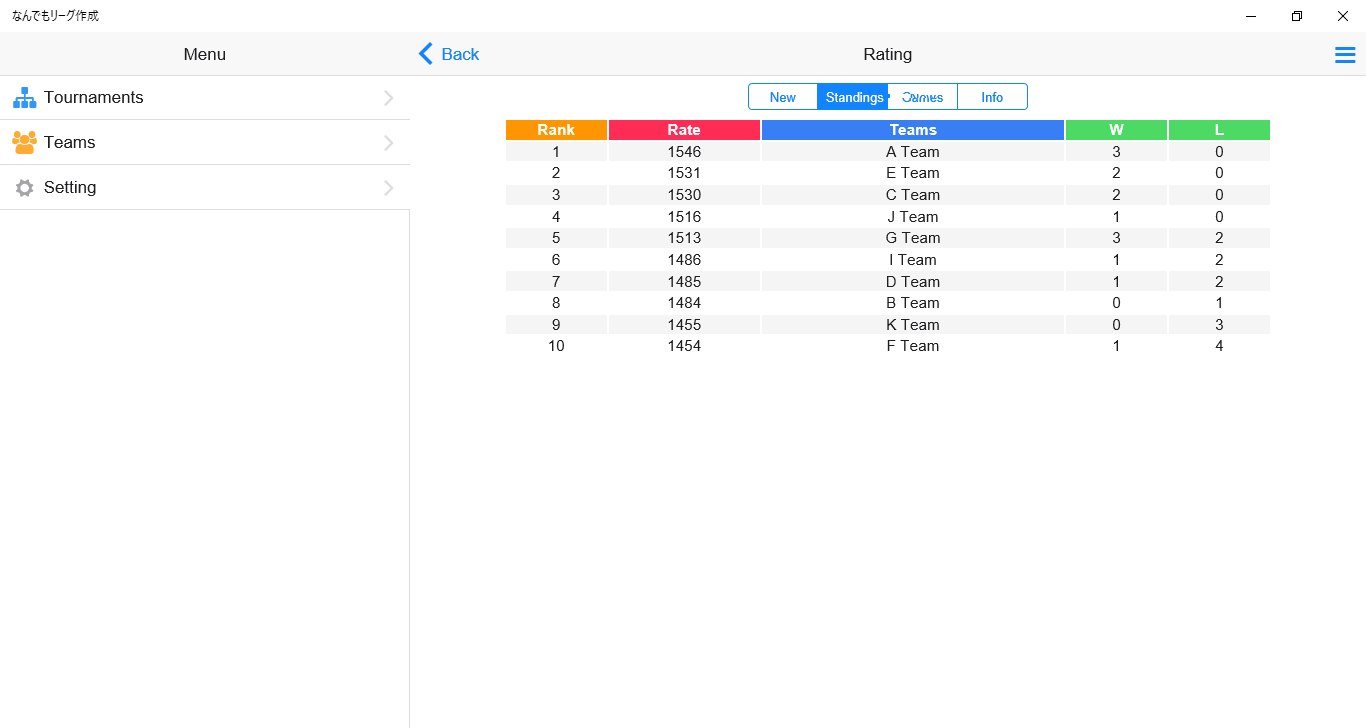
Task: Click the green W column header
Action: (1116, 130)
